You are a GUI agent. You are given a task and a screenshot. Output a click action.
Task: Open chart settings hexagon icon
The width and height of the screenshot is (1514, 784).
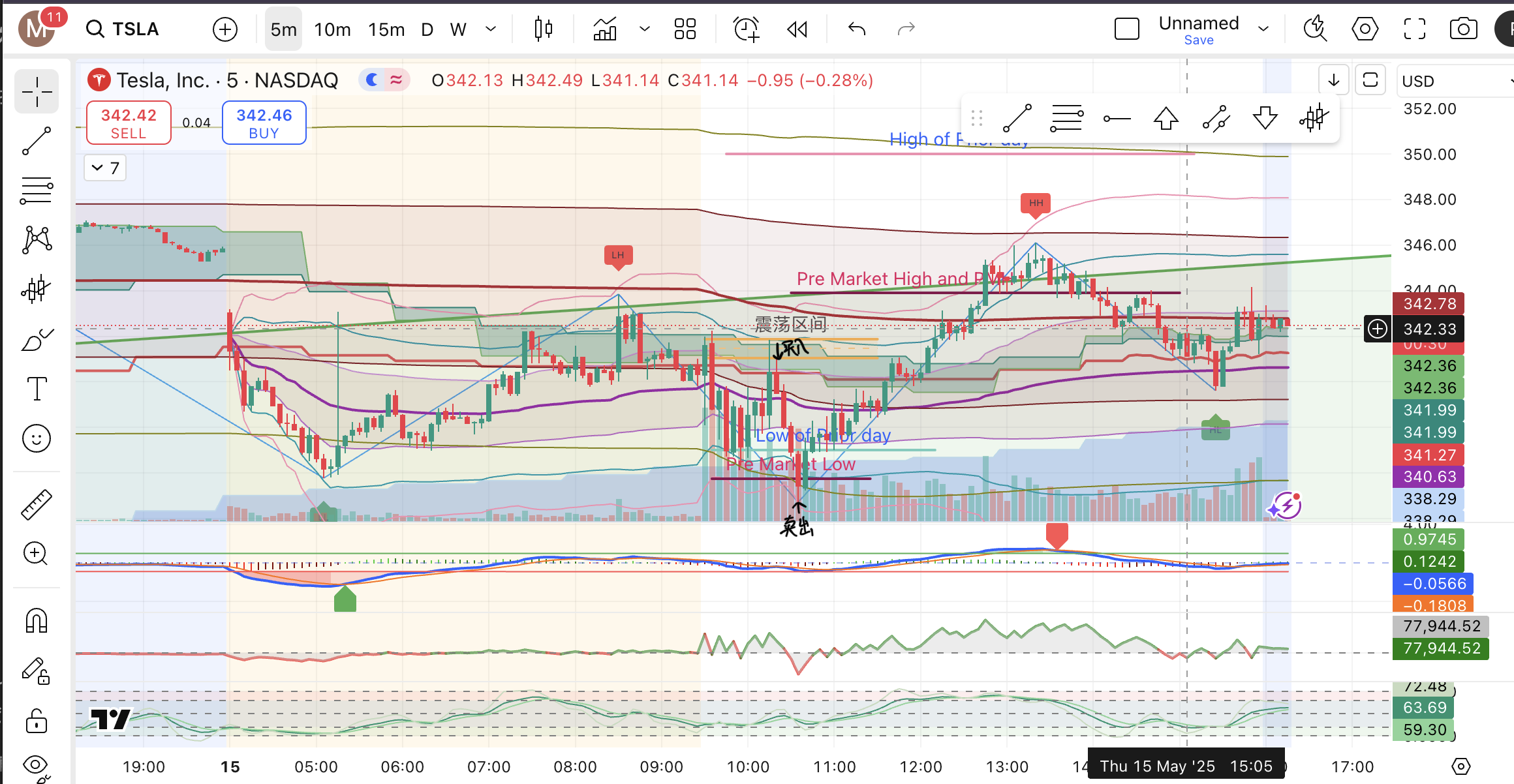click(1365, 29)
